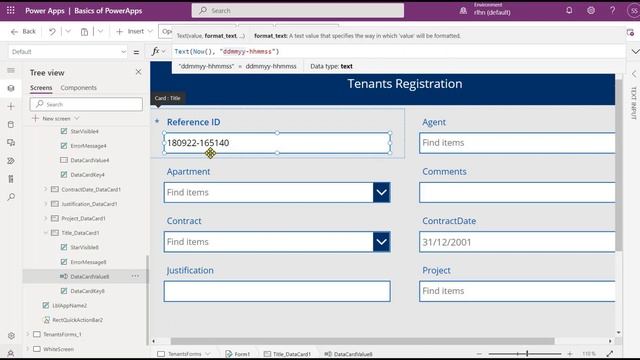Switch to the Screens tab

point(41,88)
